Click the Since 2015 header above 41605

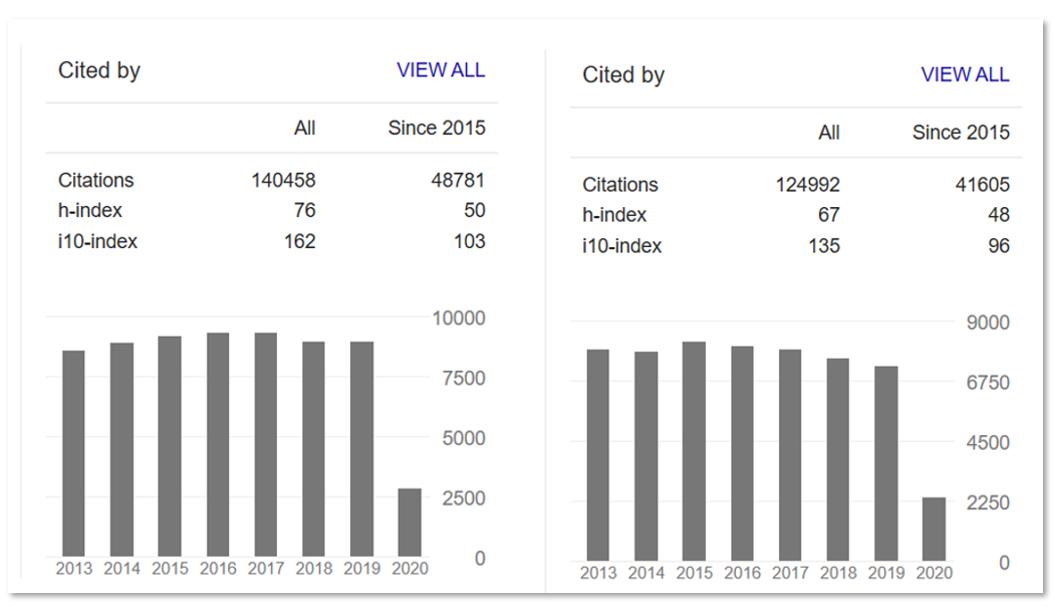(960, 132)
